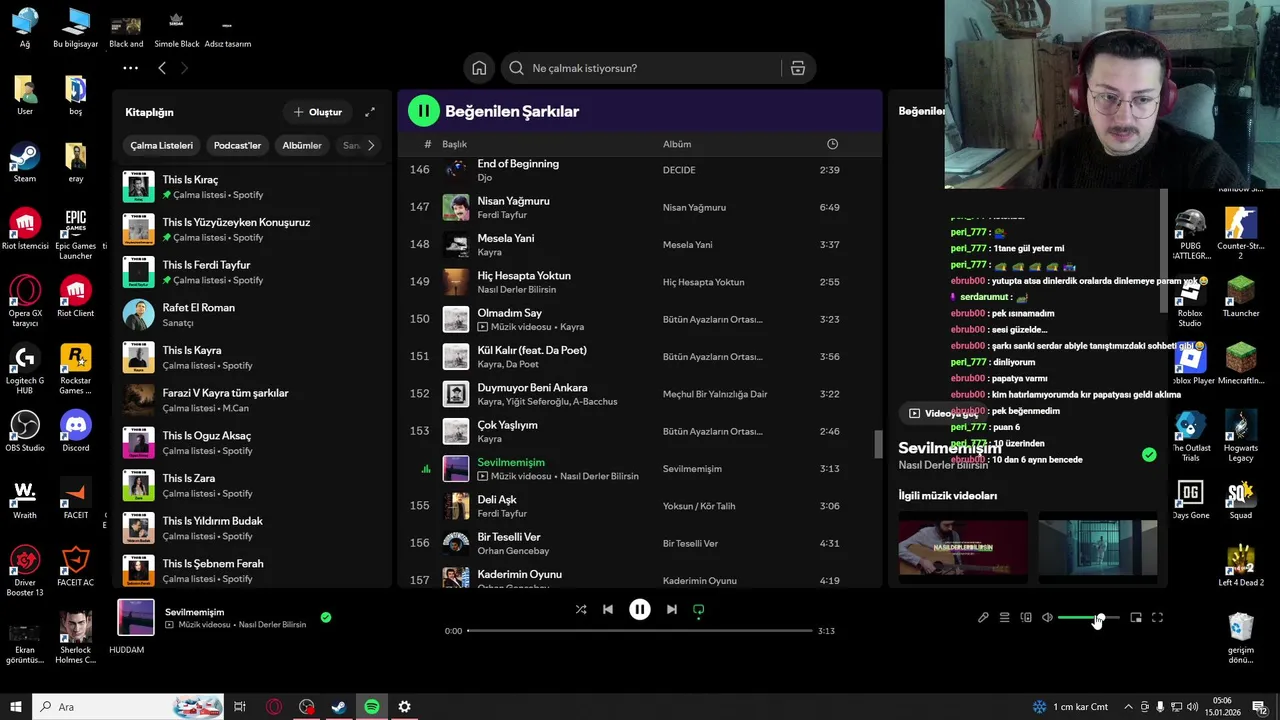
Task: Click the Kitaplığın library heading
Action: click(149, 112)
